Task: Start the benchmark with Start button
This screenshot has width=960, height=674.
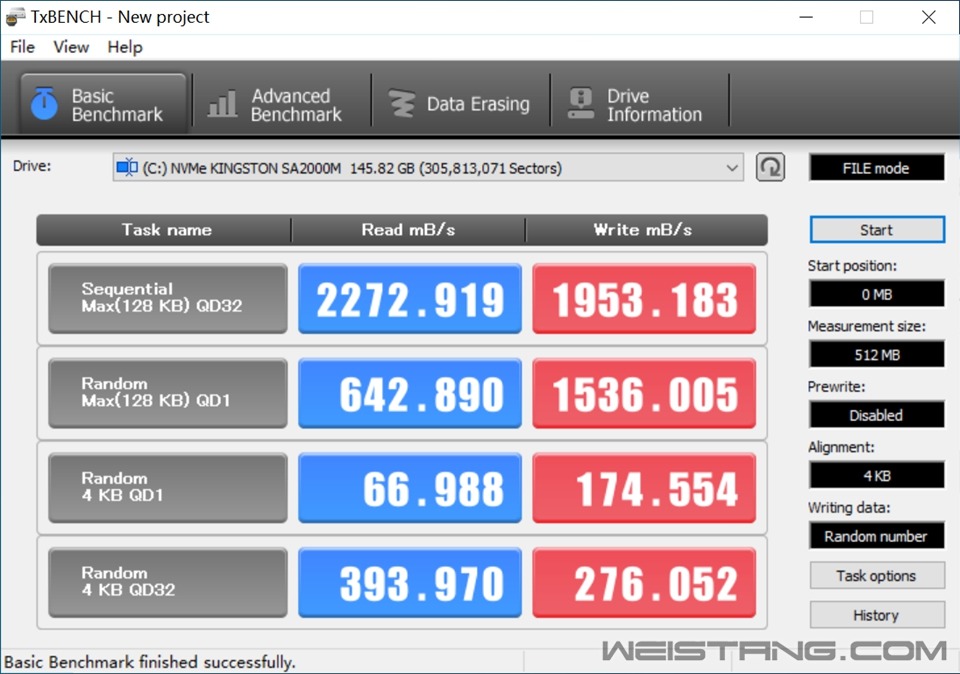Action: point(876,230)
